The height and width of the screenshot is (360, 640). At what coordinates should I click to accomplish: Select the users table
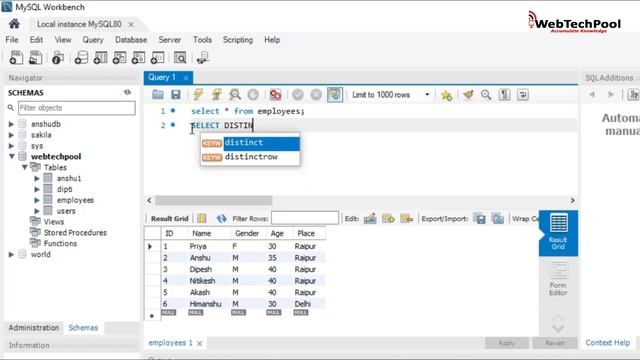[x=66, y=211]
